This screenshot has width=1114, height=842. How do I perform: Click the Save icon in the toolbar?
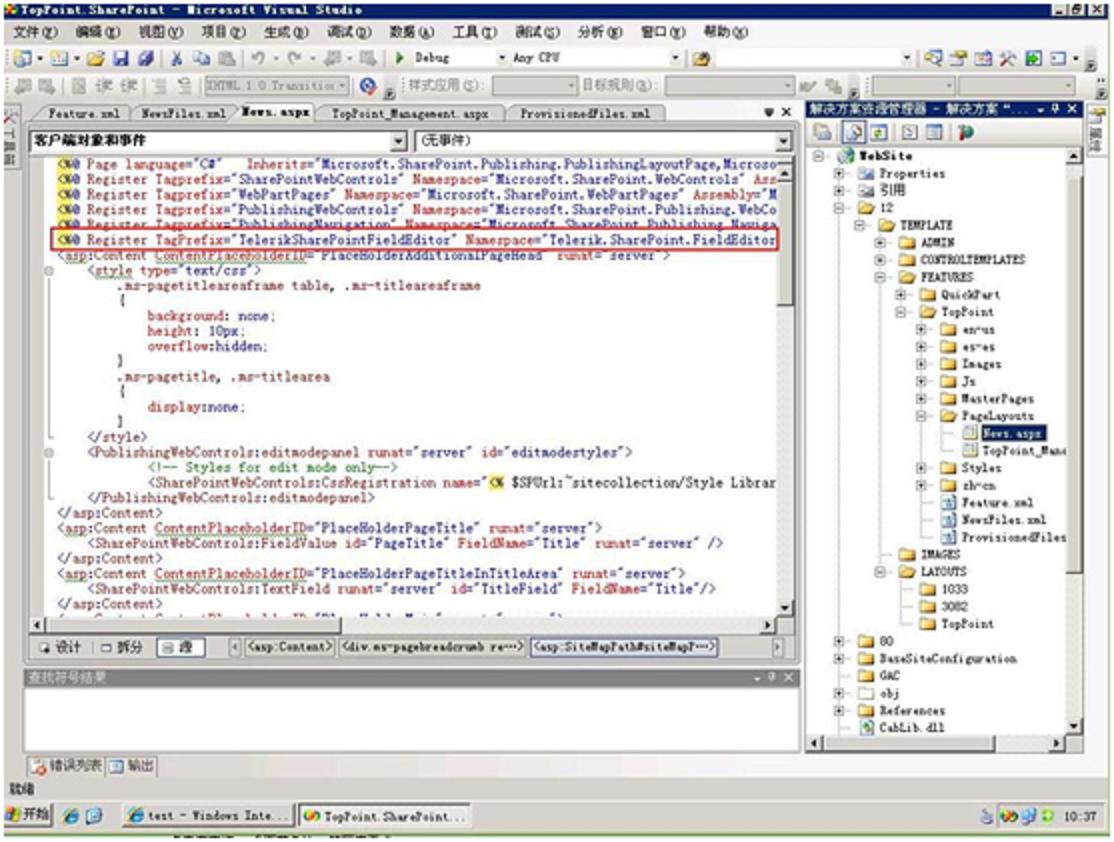121,59
